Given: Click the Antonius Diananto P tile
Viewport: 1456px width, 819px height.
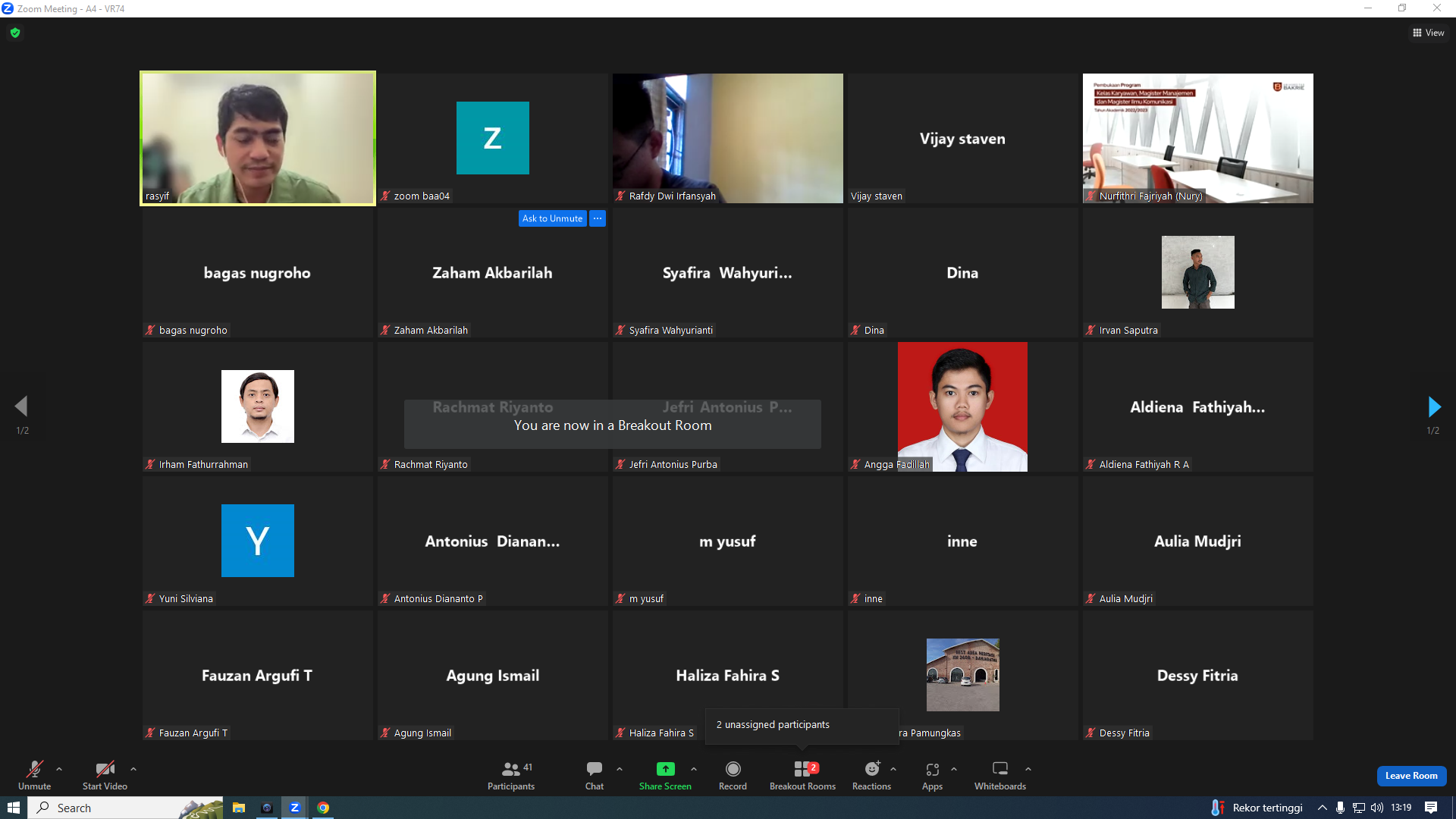Looking at the screenshot, I should (x=493, y=541).
